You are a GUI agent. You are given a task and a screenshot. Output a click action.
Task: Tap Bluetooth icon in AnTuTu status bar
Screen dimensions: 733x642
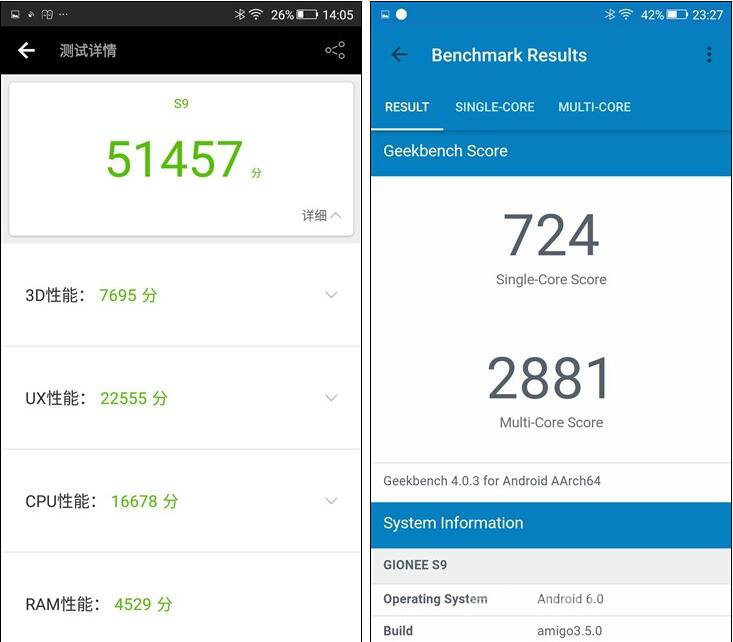tap(240, 14)
